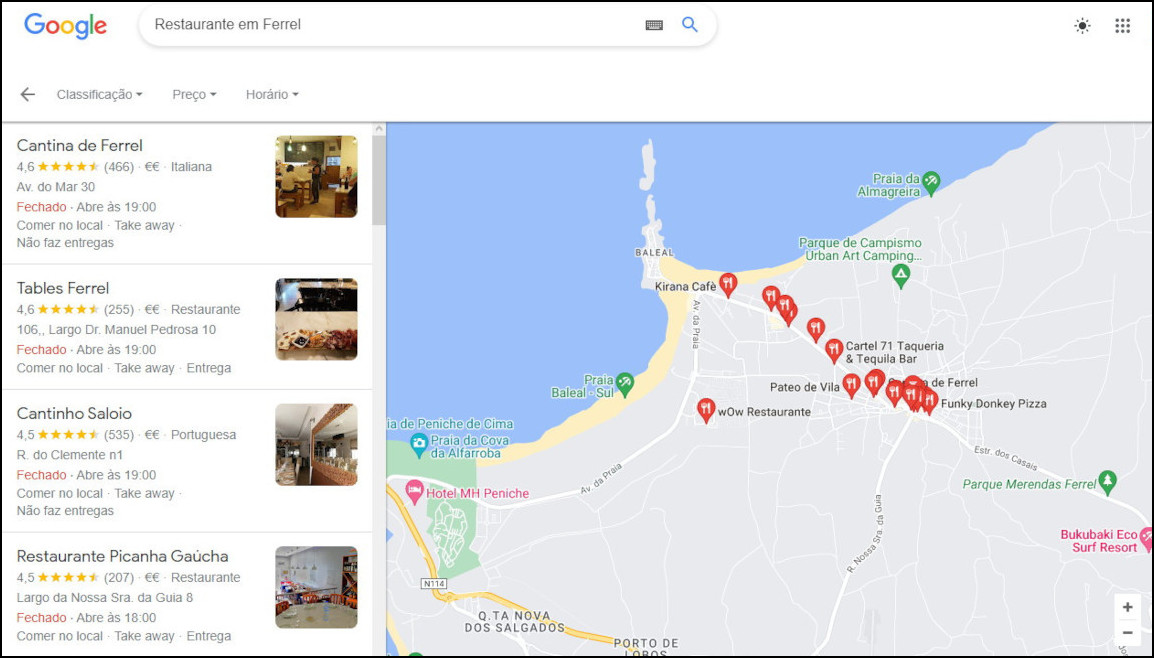Click the Google logo

66,26
